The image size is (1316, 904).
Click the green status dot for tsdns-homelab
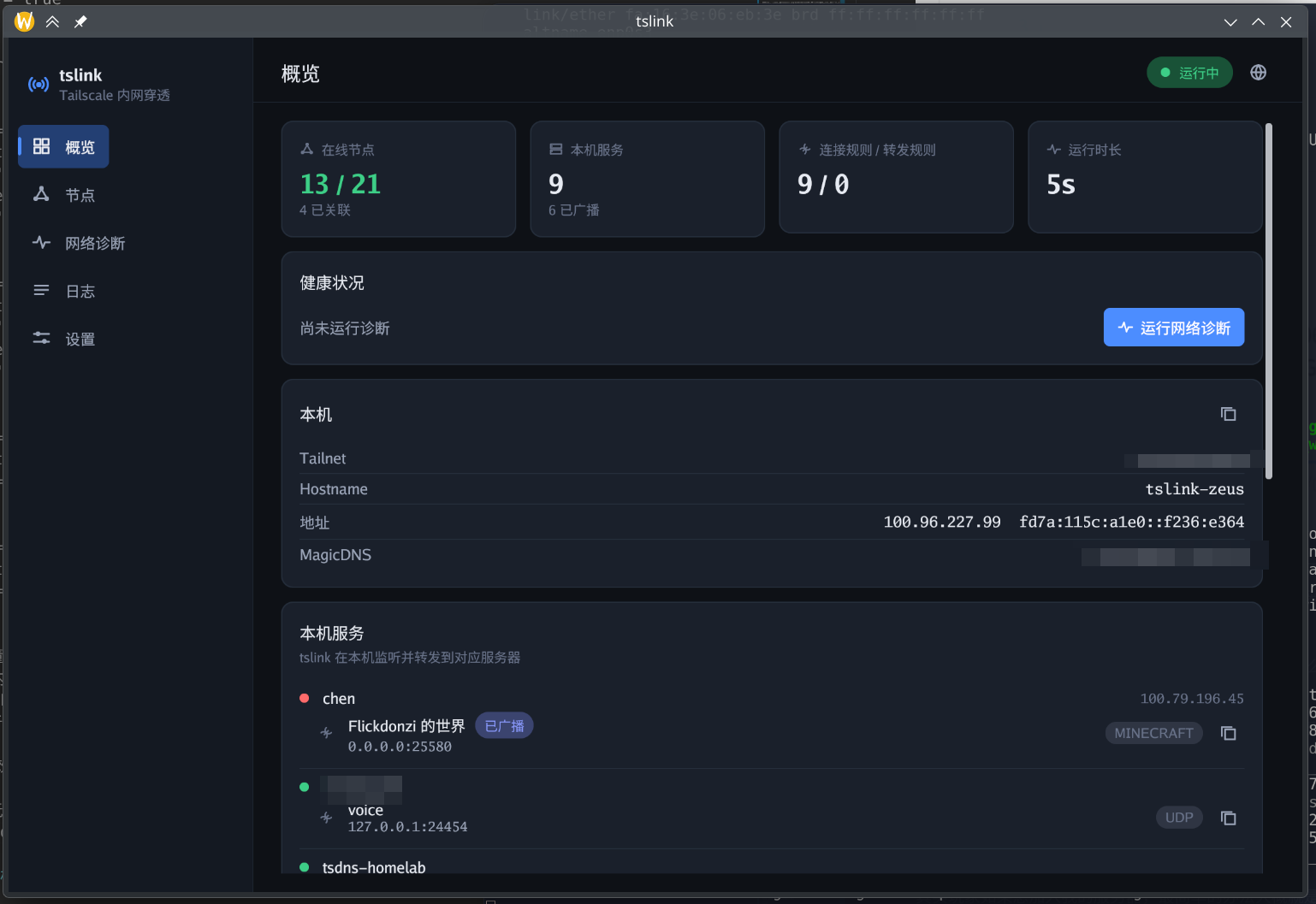pos(304,866)
